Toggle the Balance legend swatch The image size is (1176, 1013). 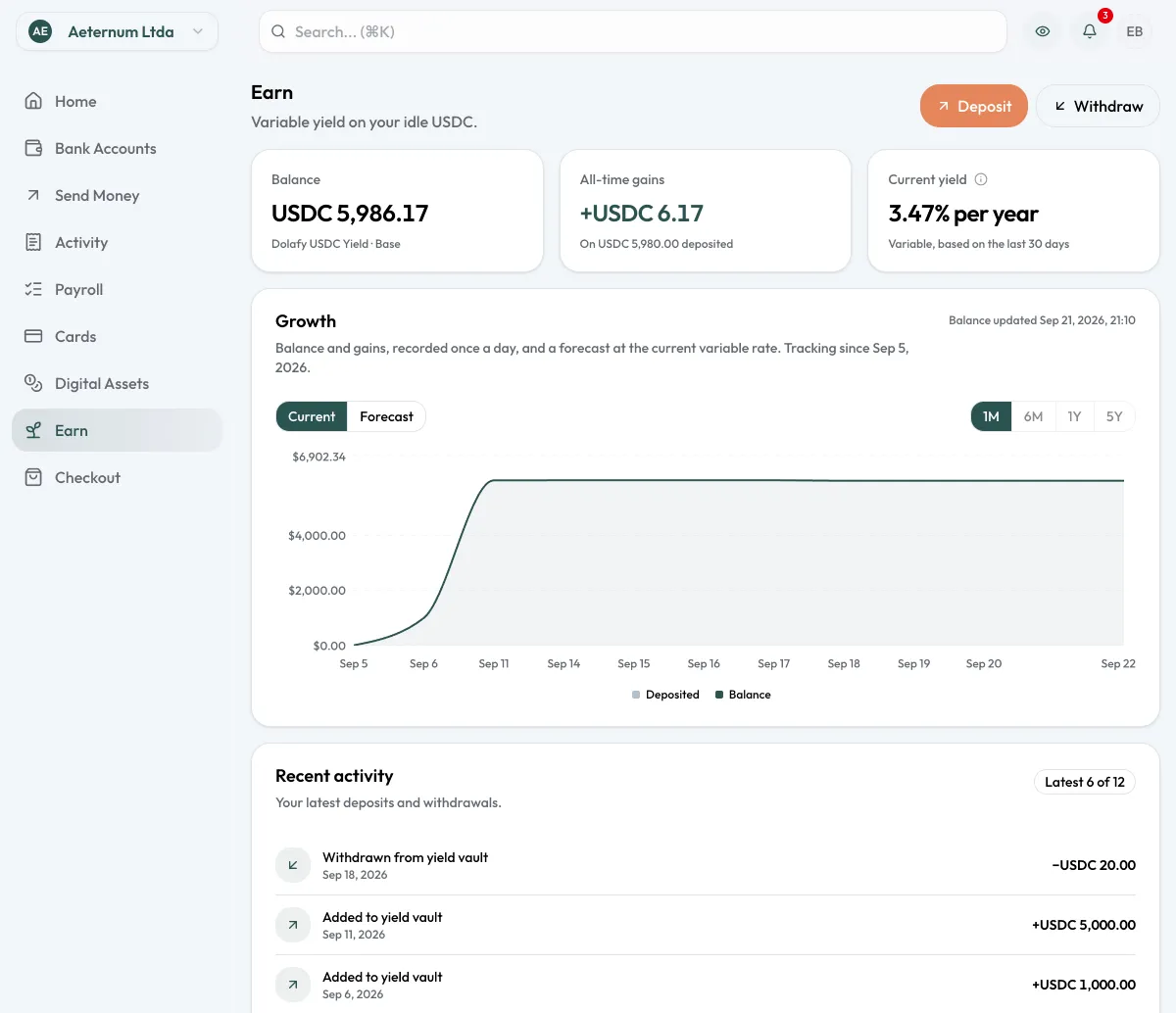(719, 695)
